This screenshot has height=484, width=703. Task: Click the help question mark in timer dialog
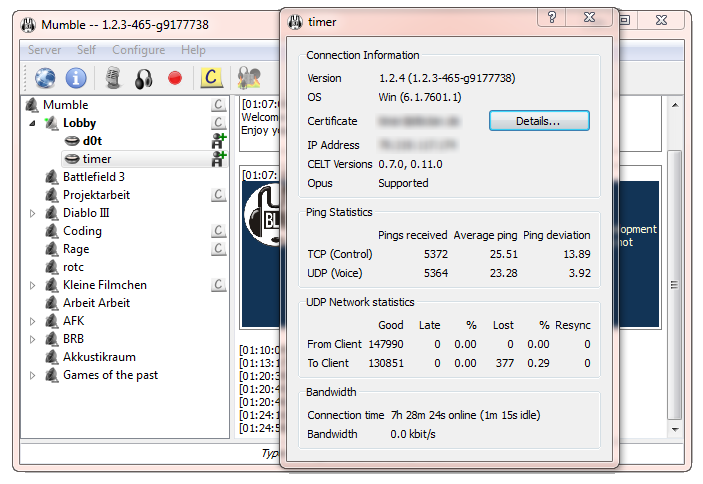[551, 17]
